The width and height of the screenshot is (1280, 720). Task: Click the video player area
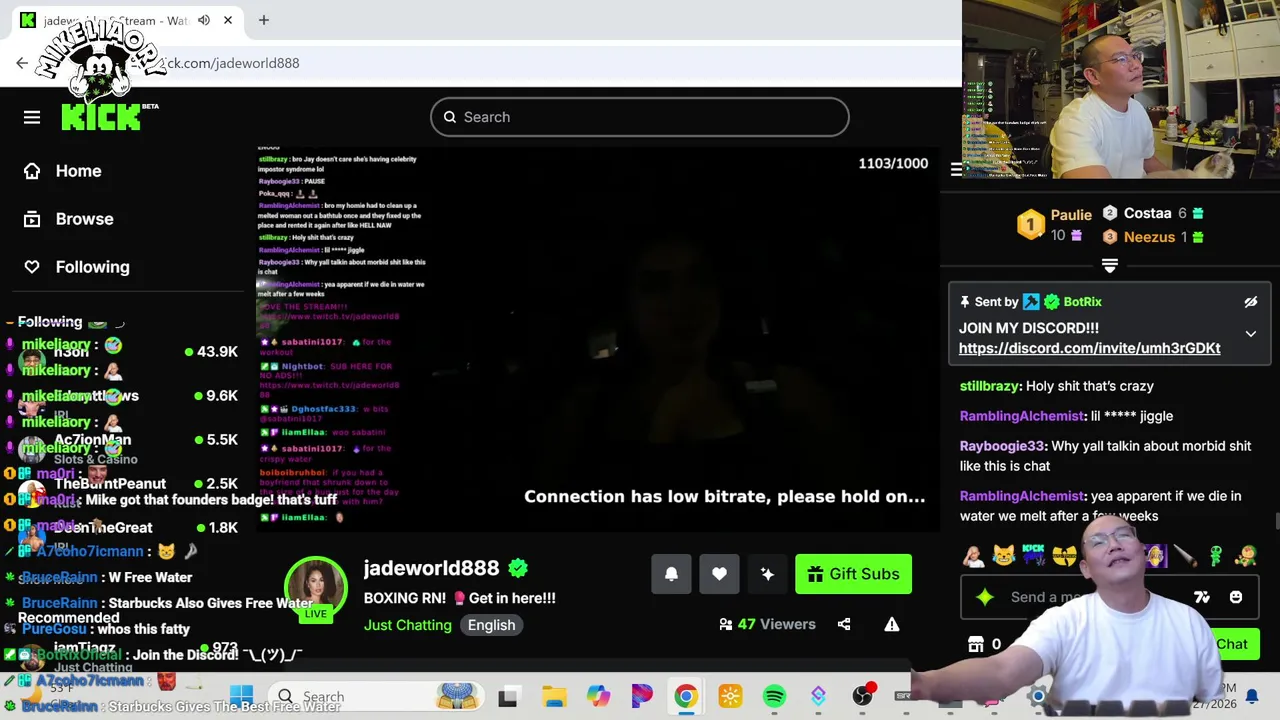pyautogui.click(x=598, y=338)
